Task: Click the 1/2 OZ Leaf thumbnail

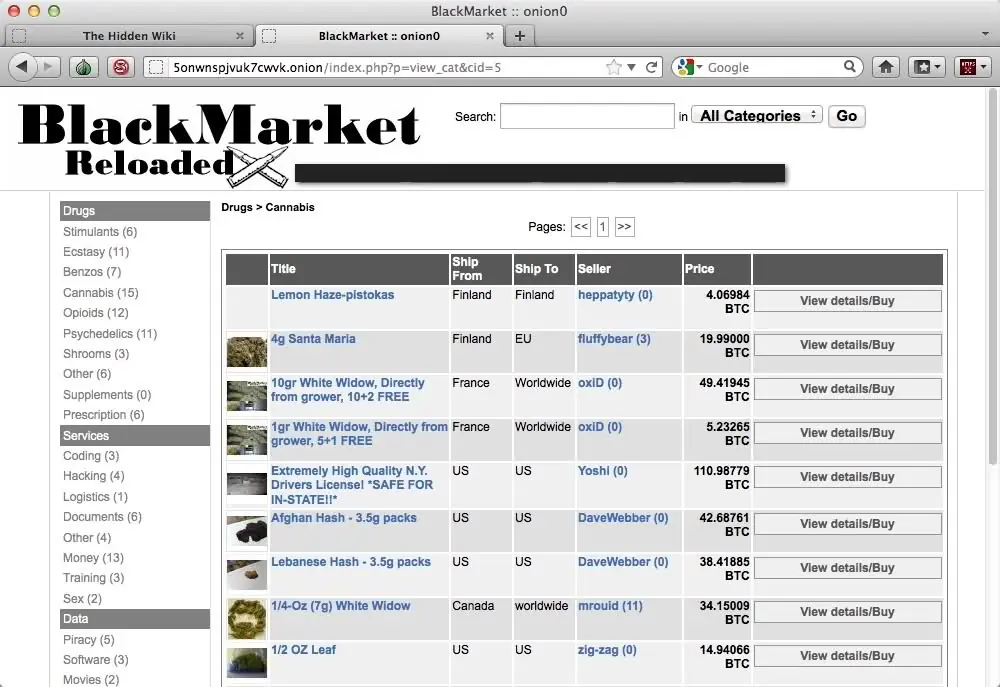Action: pyautogui.click(x=247, y=663)
